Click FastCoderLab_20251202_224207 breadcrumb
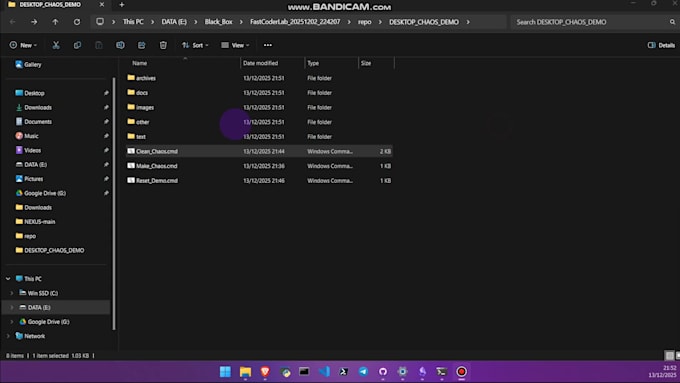 point(295,22)
